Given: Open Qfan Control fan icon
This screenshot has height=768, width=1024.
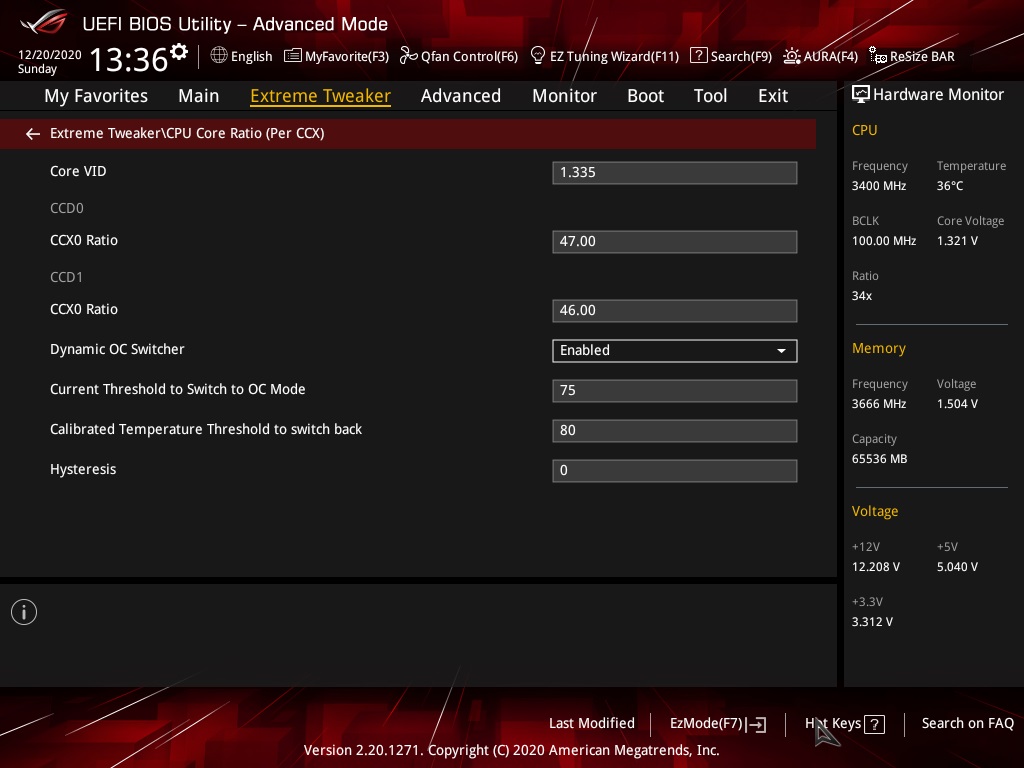Looking at the screenshot, I should click(408, 56).
